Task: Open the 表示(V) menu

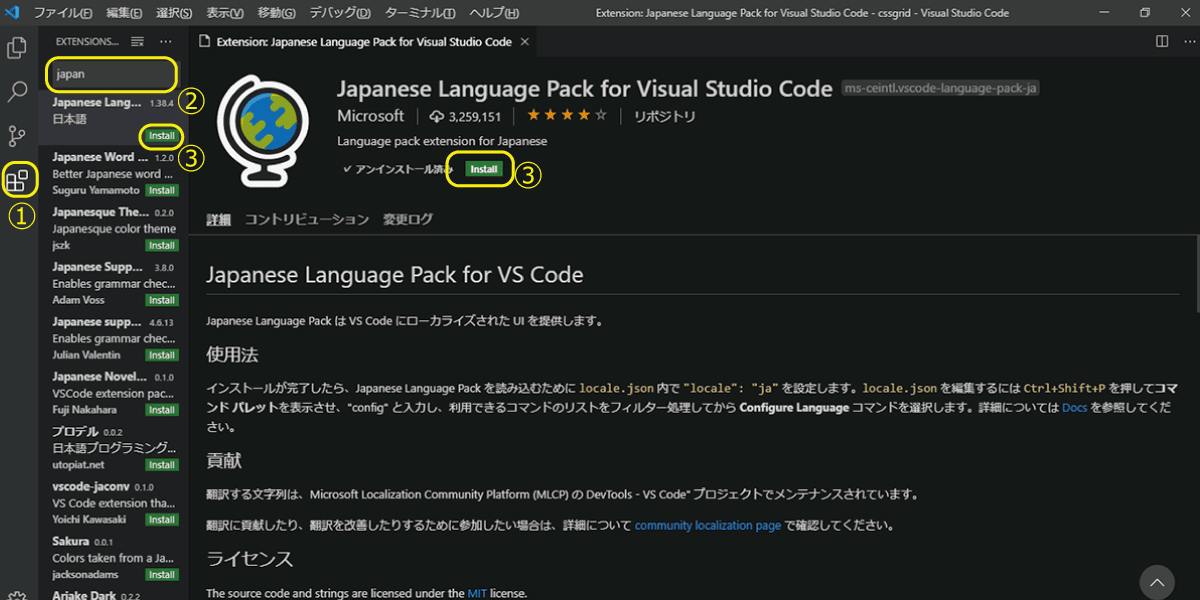Action: click(226, 13)
